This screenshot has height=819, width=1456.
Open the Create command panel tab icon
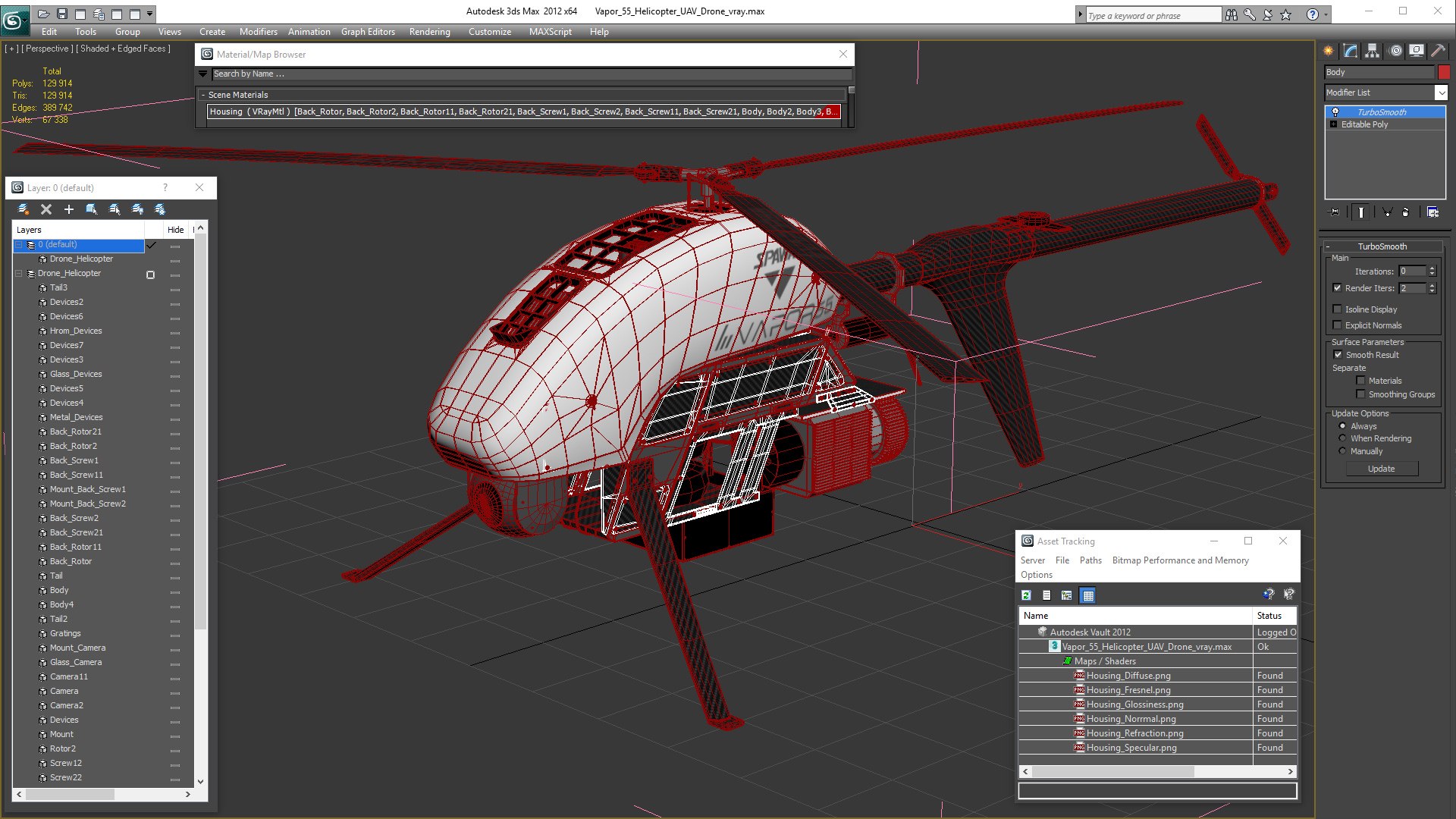1329,51
